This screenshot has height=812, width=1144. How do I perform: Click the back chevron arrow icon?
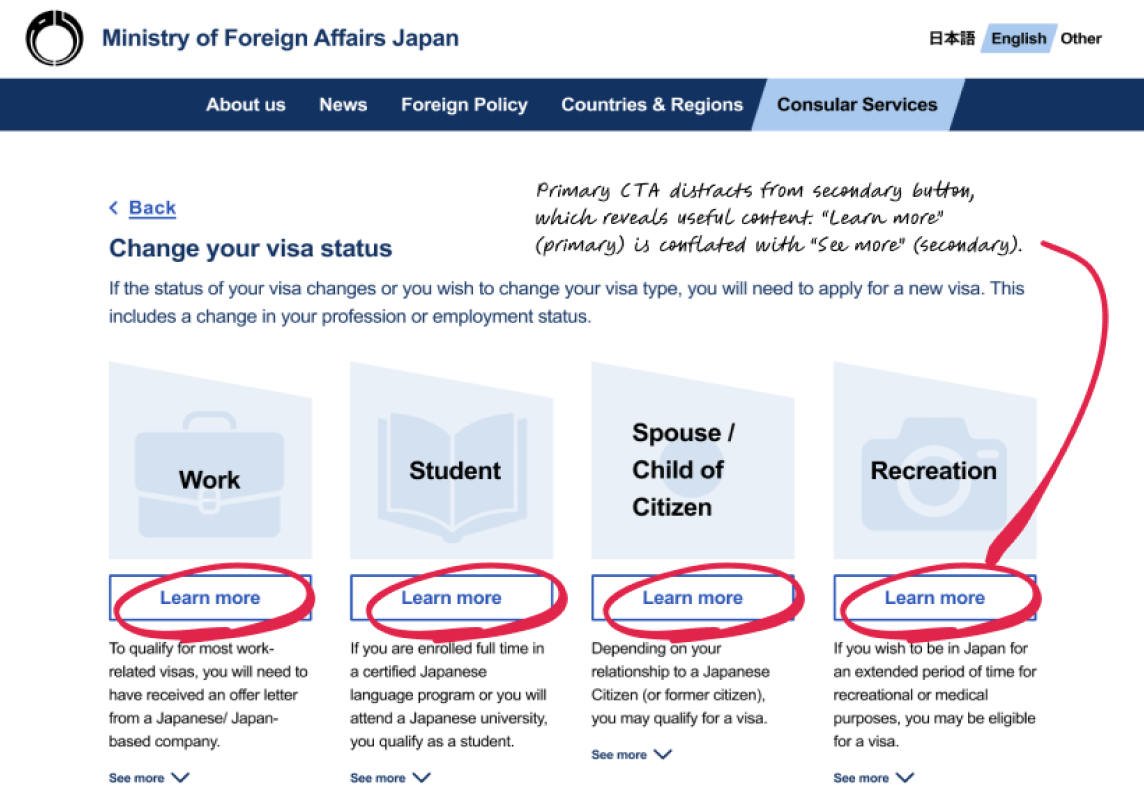pyautogui.click(x=114, y=208)
